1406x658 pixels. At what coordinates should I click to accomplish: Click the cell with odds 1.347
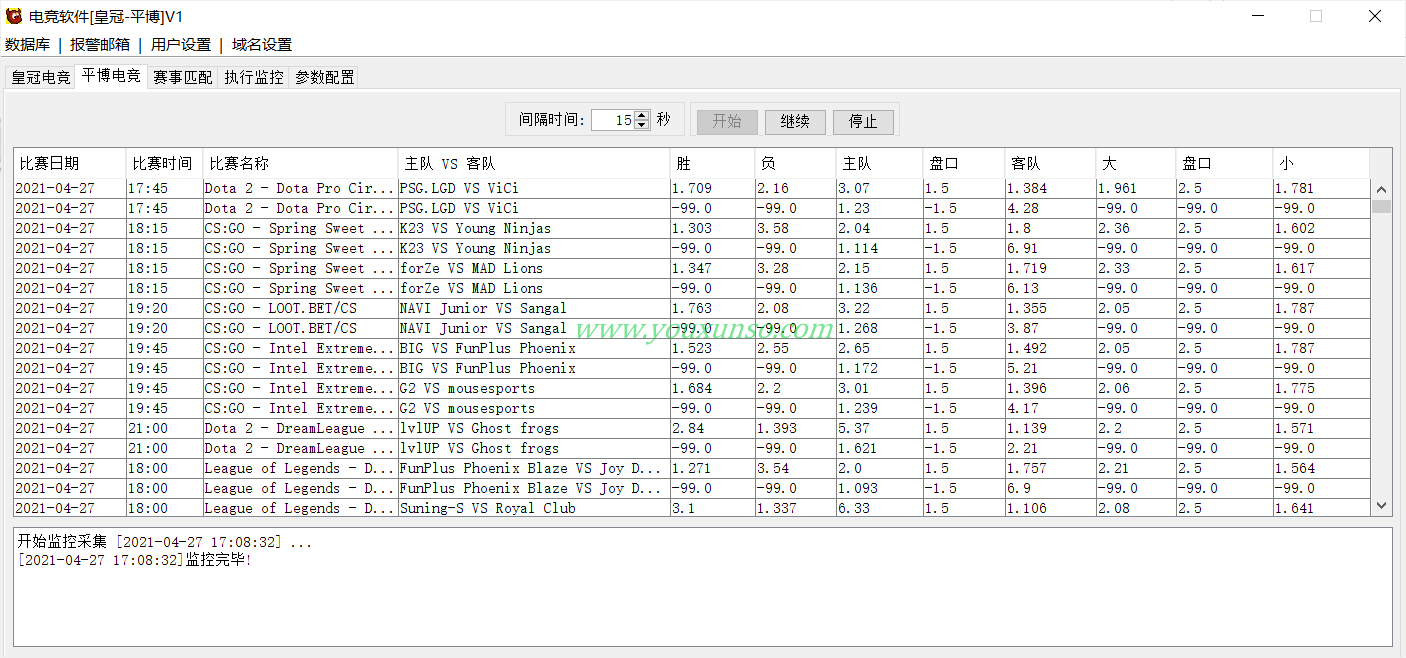click(712, 268)
